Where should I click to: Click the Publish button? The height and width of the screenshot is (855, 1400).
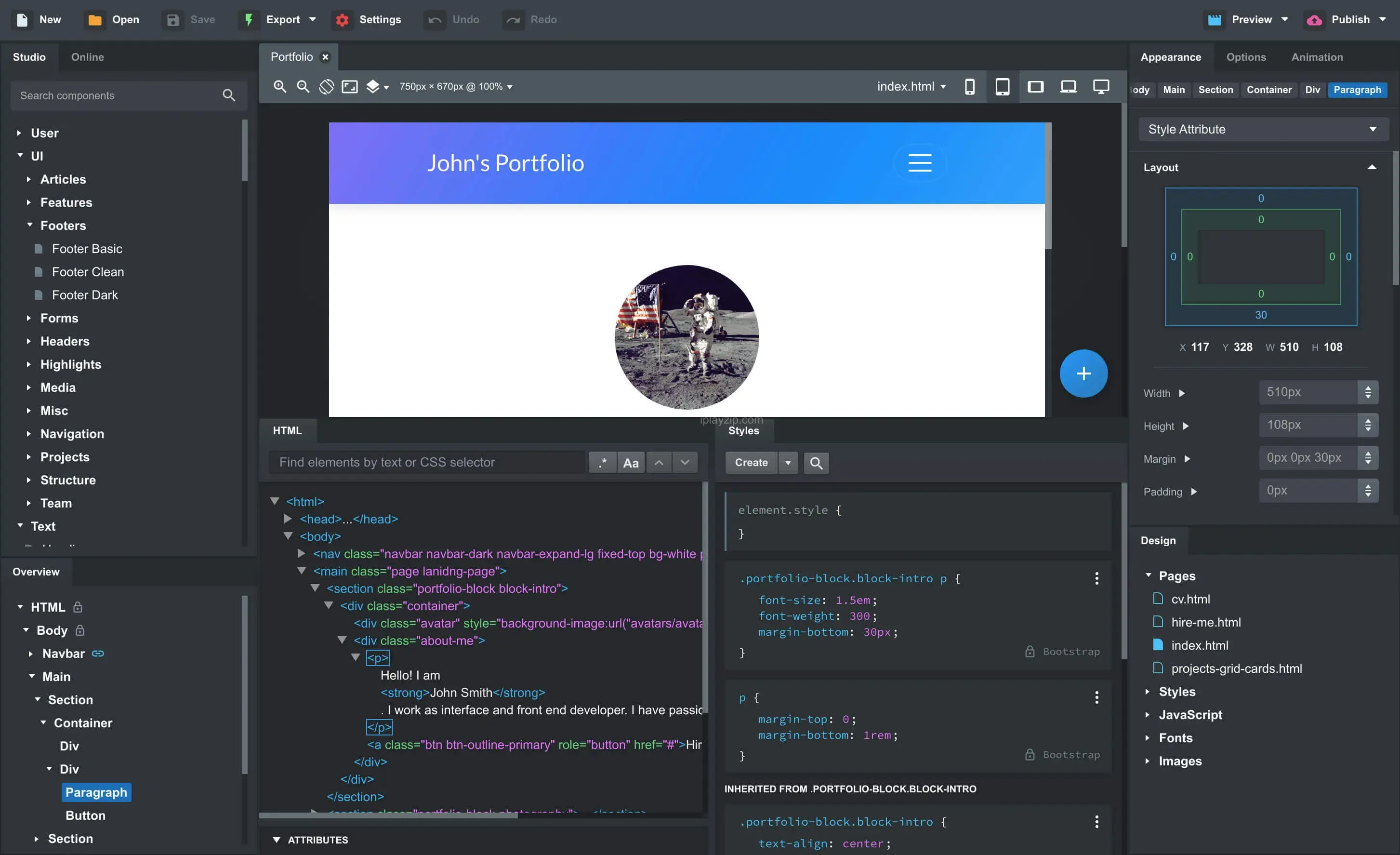(1350, 19)
